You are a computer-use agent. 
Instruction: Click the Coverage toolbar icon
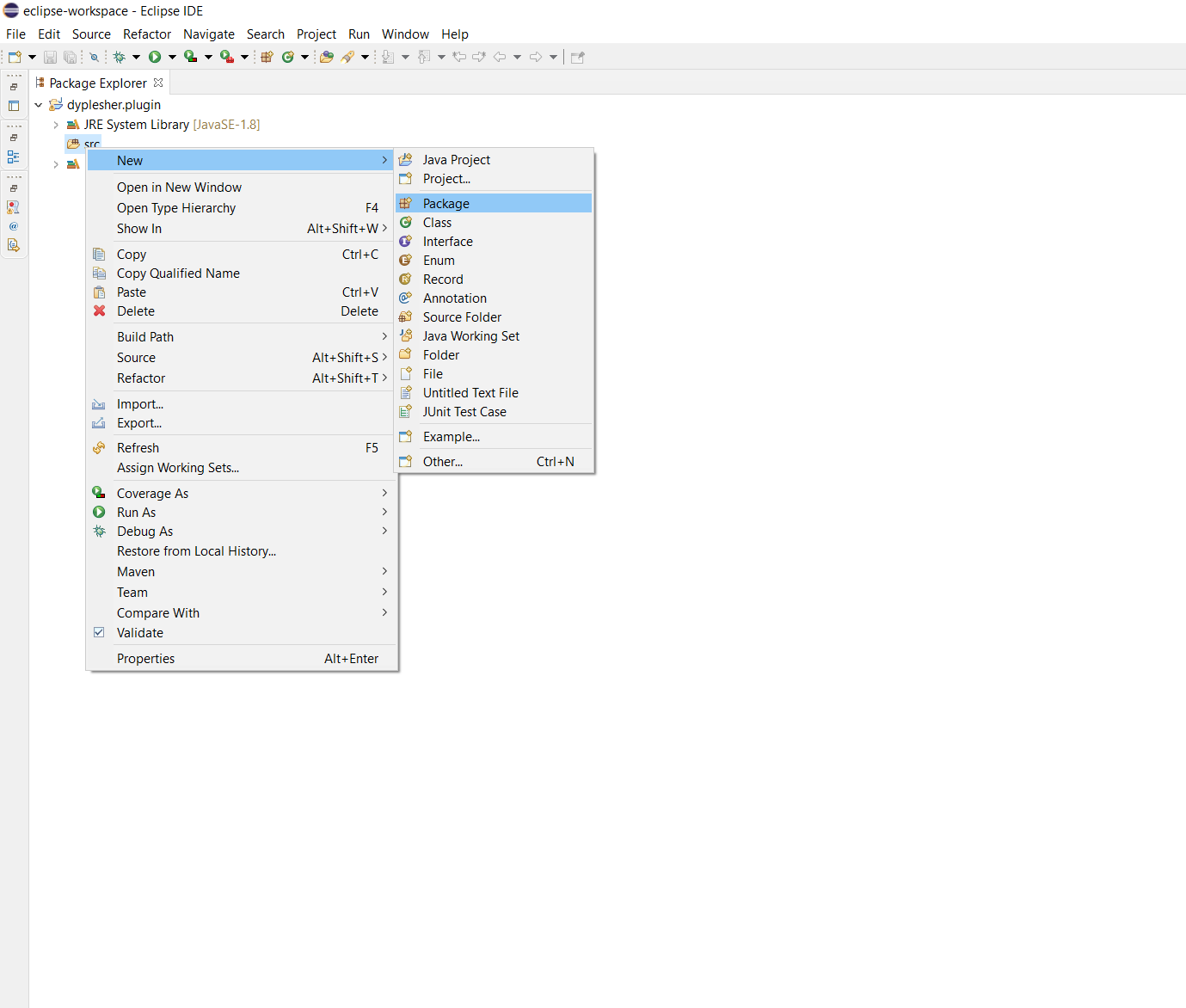[x=190, y=57]
